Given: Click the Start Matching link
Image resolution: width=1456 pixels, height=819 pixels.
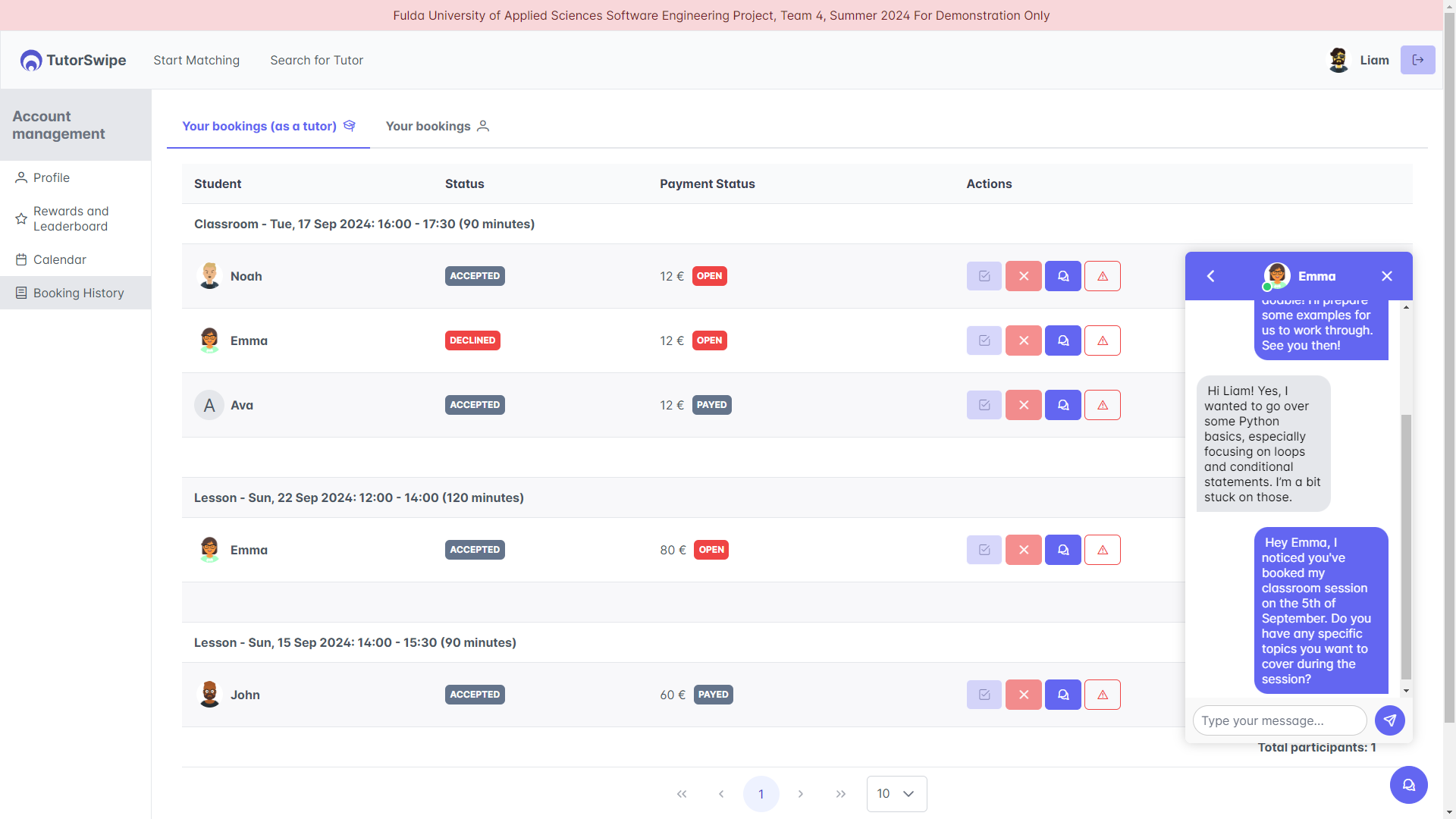Looking at the screenshot, I should [196, 60].
